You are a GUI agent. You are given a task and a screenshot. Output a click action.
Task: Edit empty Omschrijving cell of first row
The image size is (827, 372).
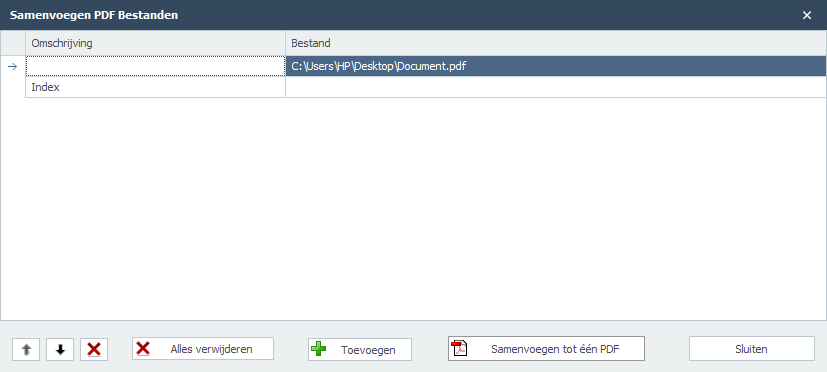(x=156, y=66)
